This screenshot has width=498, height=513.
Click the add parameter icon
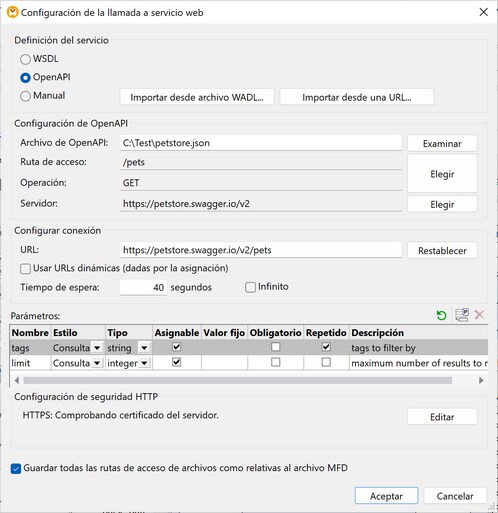point(462,315)
